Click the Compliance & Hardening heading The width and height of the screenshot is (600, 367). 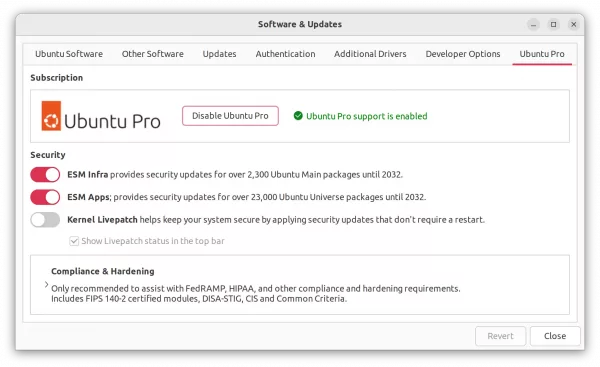(x=103, y=271)
